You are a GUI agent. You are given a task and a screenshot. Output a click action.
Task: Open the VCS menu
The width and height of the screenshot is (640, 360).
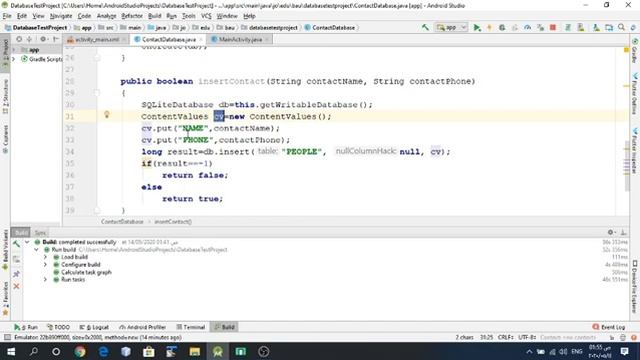[x=206, y=16]
